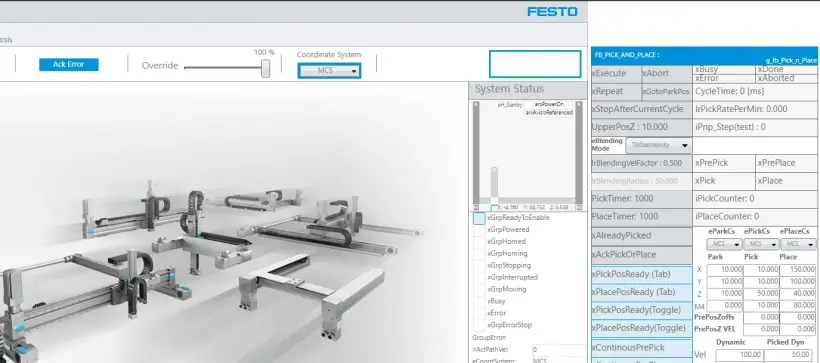The height and width of the screenshot is (363, 820).
Task: Toggle the xGrpHoming checkbox
Action: [x=479, y=254]
